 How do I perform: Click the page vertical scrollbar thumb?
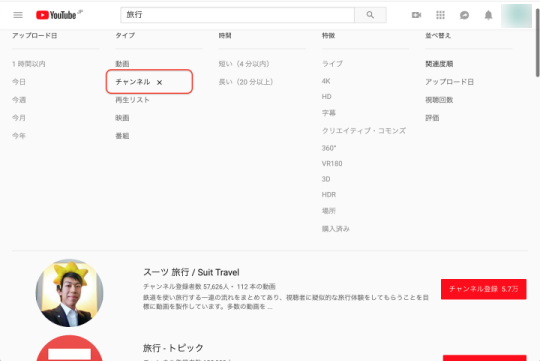tap(538, 42)
